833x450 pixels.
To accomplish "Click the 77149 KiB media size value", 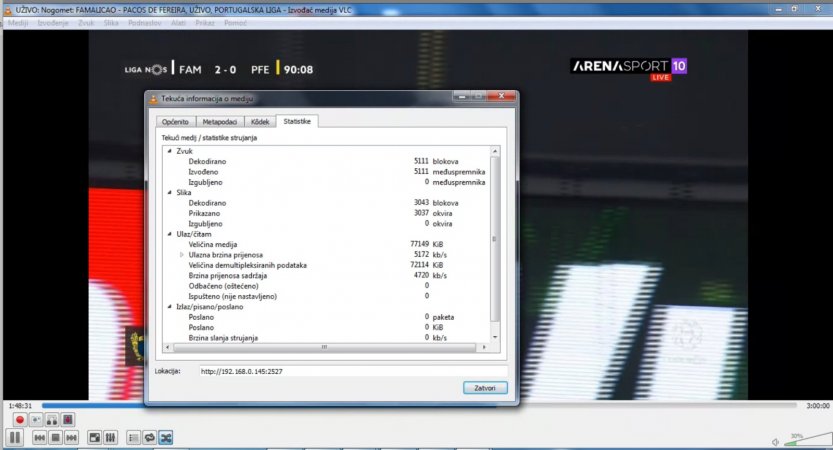I will [427, 244].
